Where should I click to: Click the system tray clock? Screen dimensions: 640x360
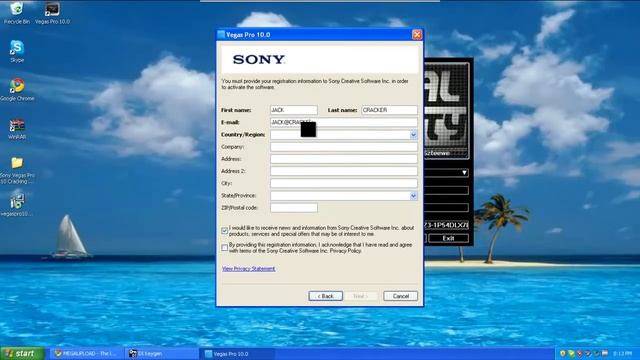pos(622,353)
